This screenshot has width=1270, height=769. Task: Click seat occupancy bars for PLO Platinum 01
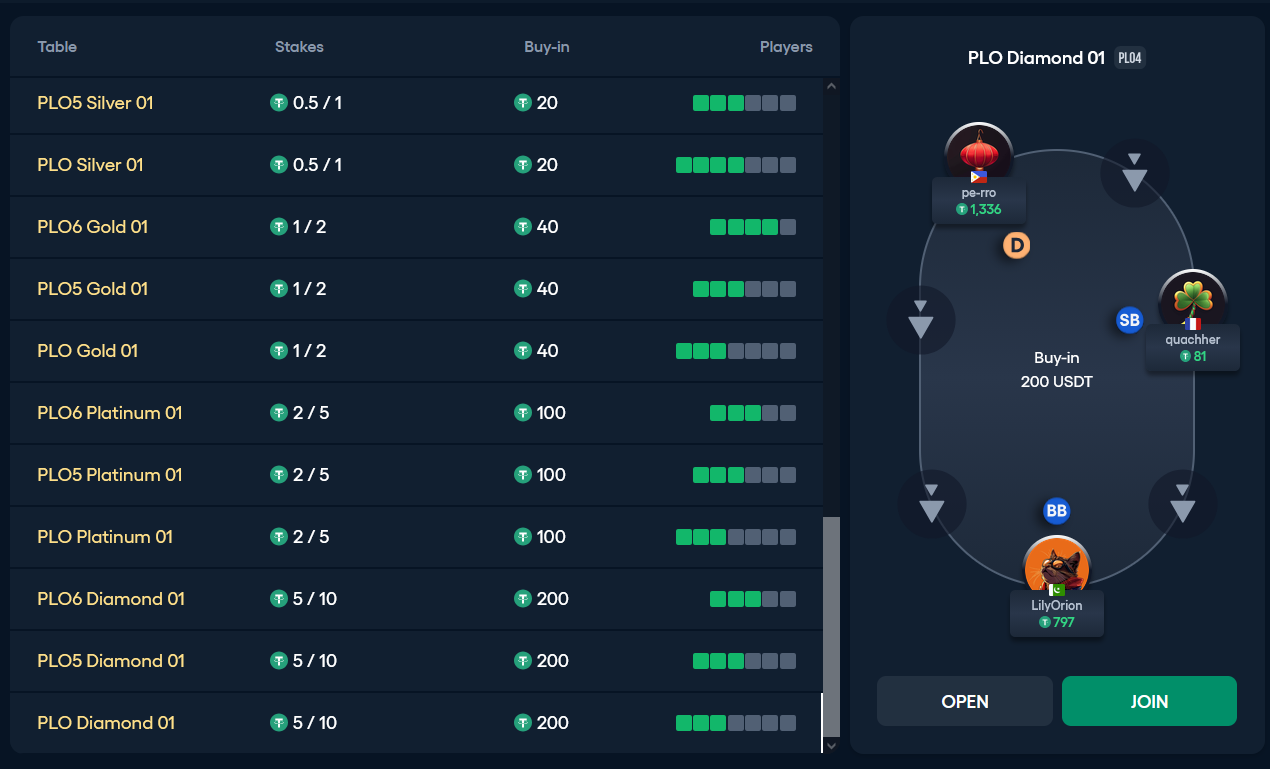(736, 537)
